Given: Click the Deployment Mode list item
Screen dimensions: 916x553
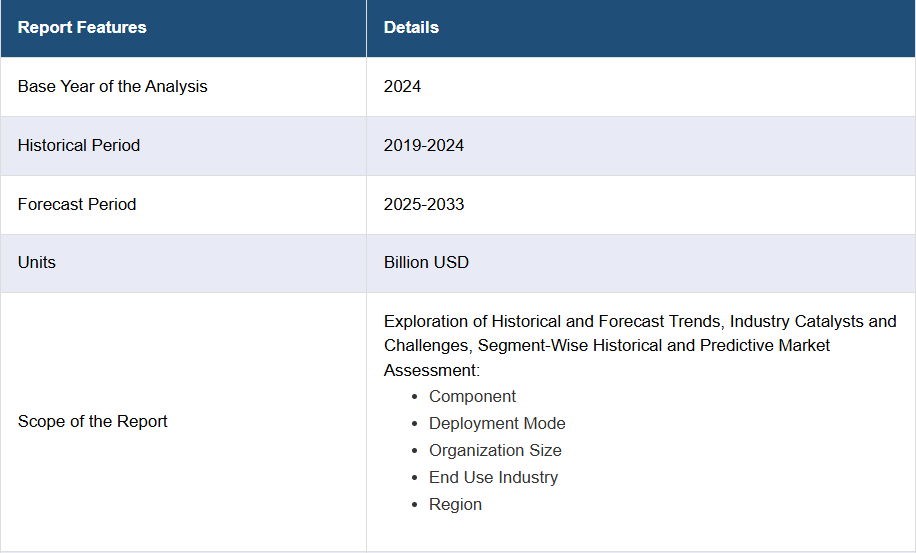Looking at the screenshot, I should 497,423.
